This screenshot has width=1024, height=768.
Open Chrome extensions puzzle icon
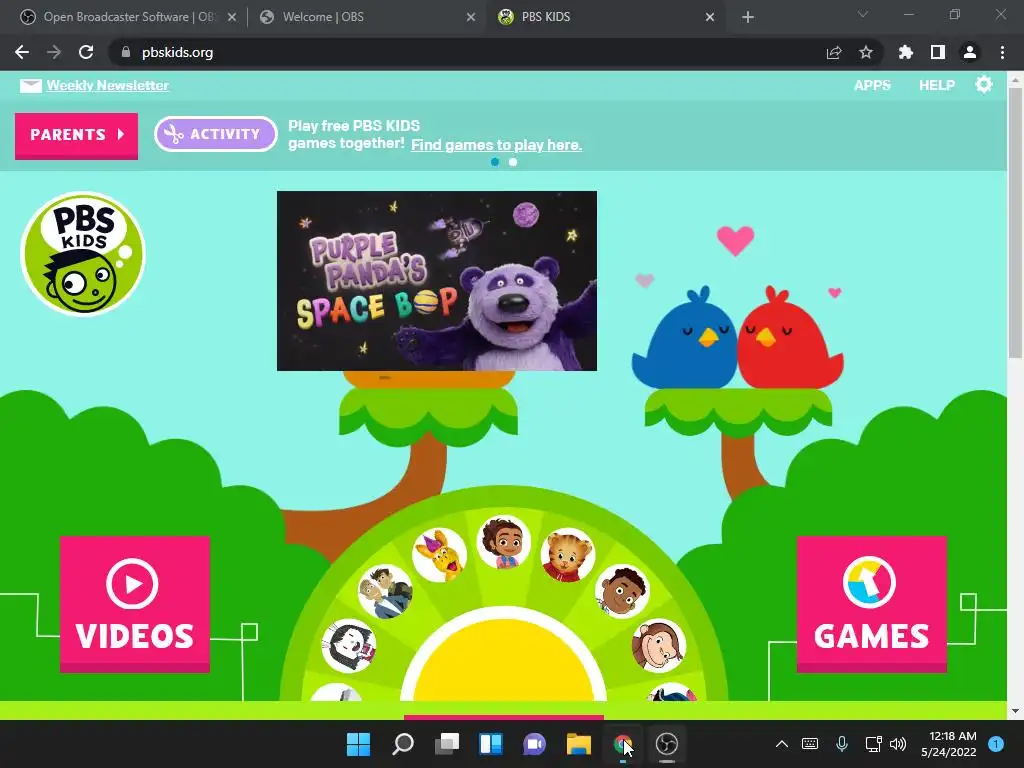click(905, 52)
